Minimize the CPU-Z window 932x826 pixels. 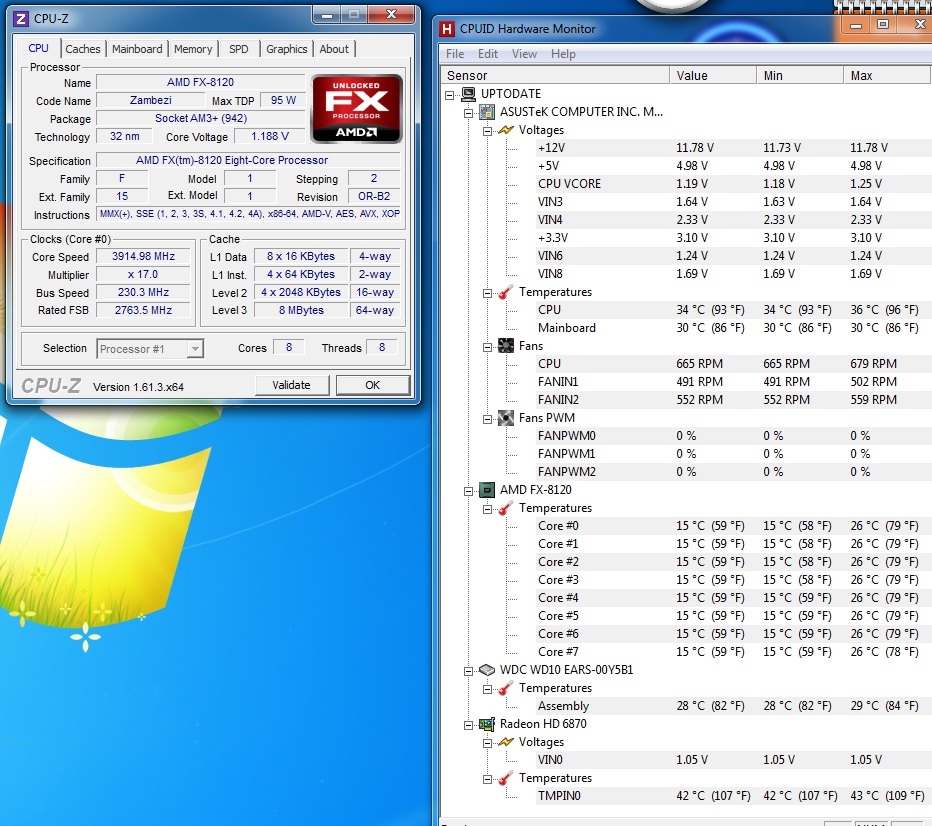[326, 15]
